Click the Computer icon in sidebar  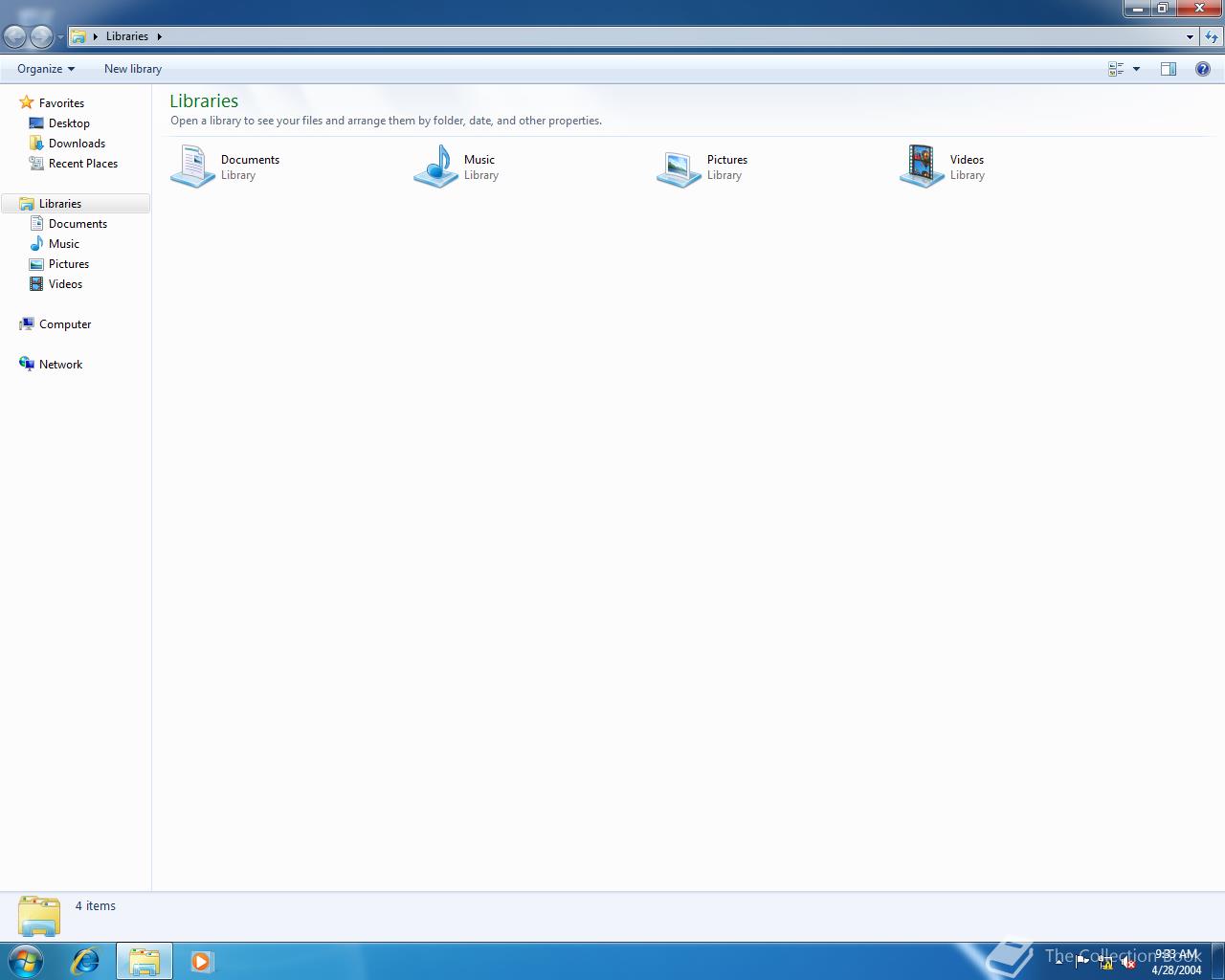27,323
